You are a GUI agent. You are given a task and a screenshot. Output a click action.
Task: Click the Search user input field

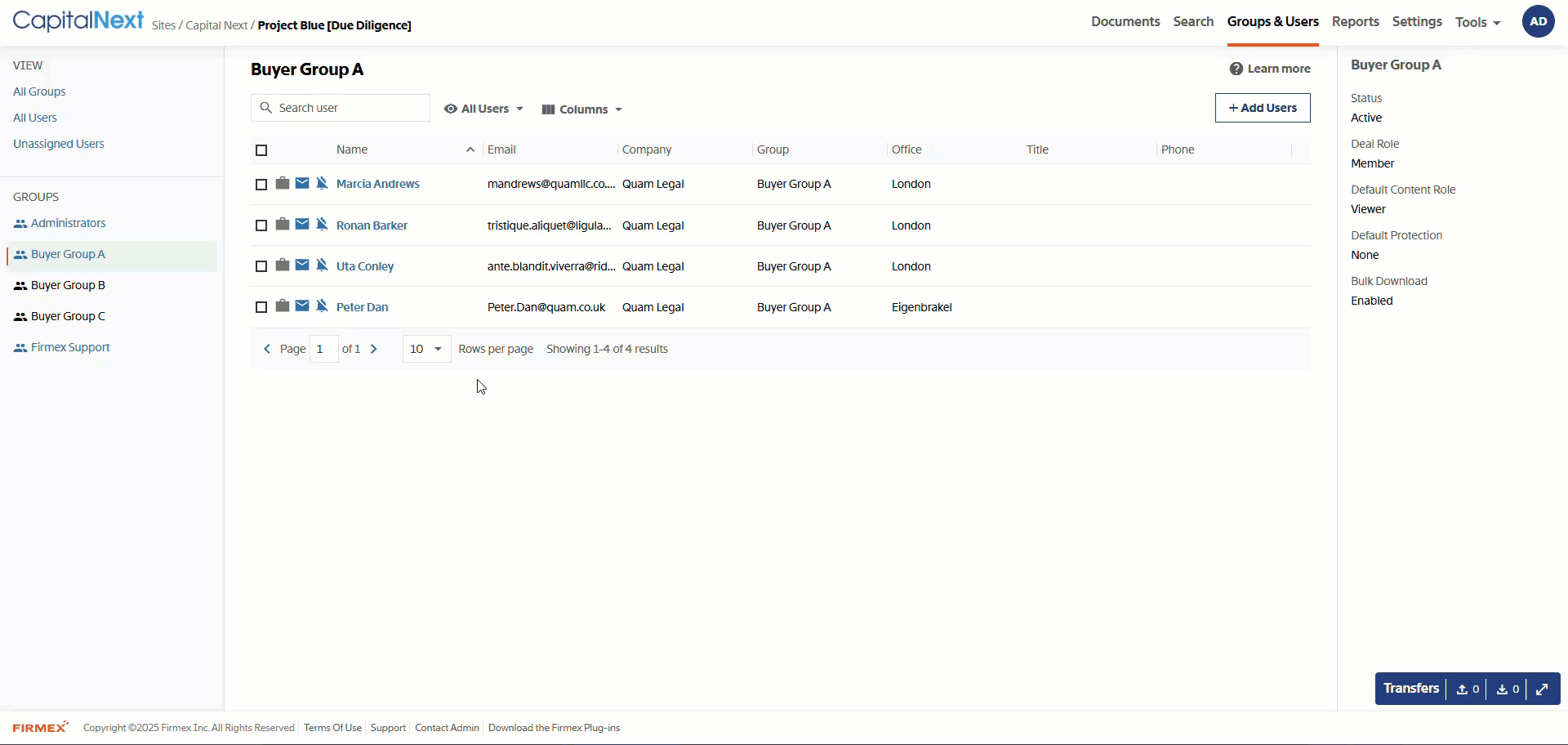(341, 108)
